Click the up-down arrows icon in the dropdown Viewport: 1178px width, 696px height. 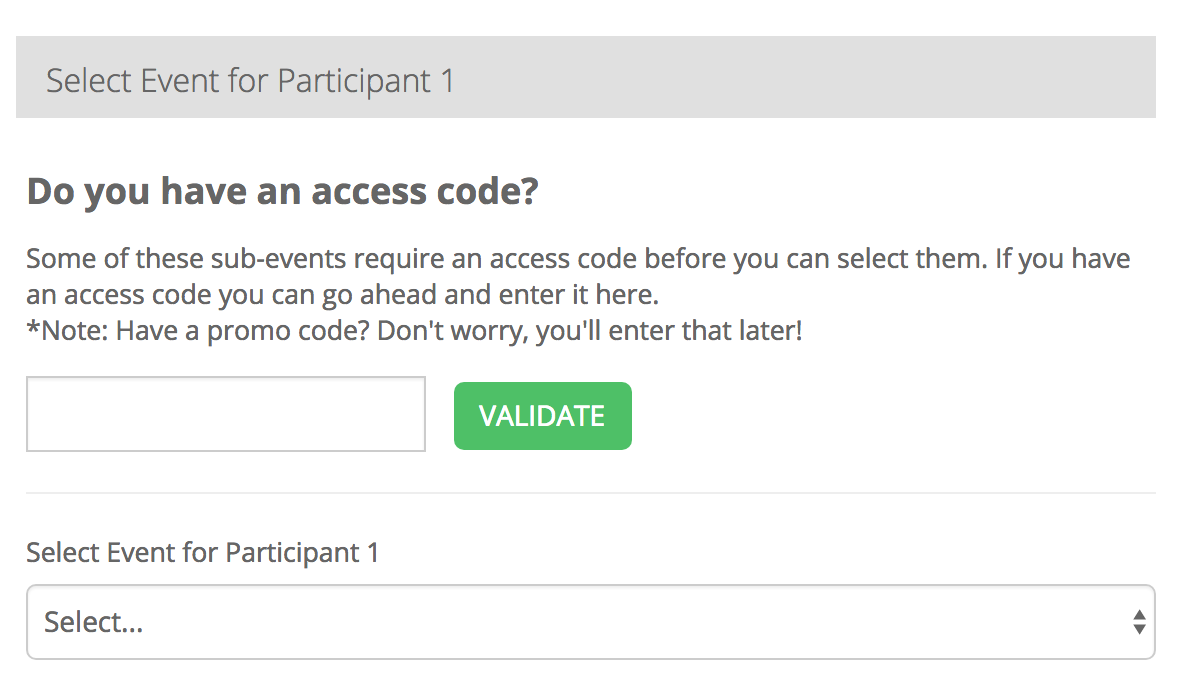point(1138,622)
